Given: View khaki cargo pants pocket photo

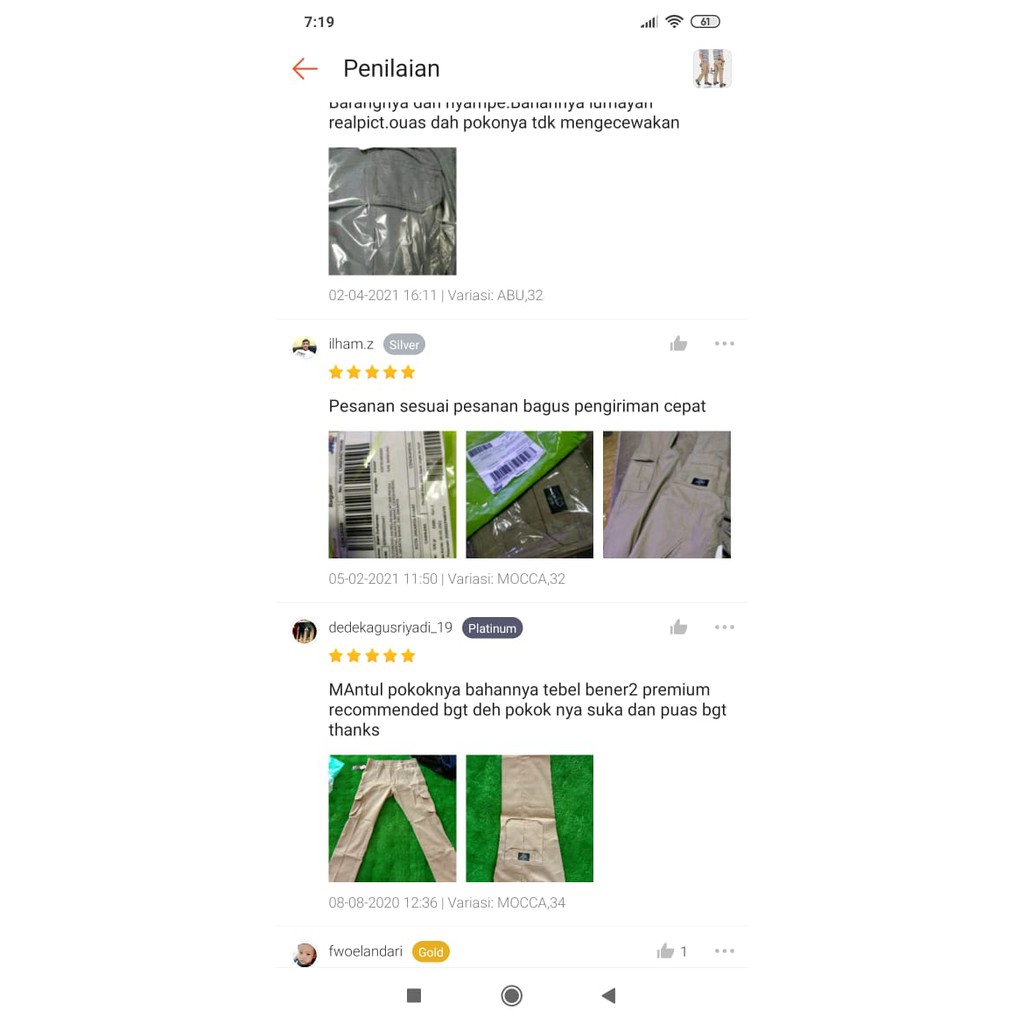Looking at the screenshot, I should [x=667, y=494].
